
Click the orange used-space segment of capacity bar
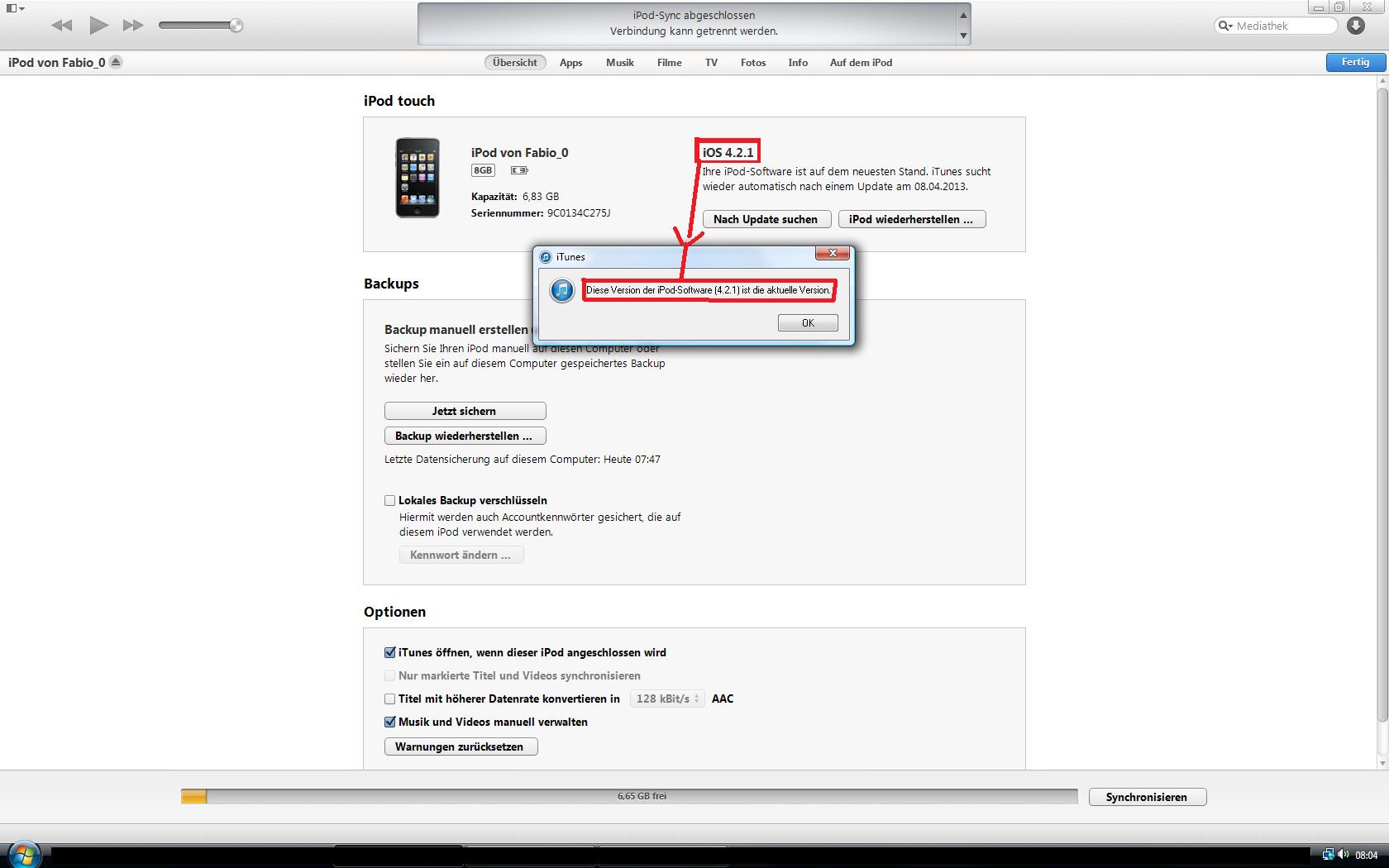pos(194,796)
